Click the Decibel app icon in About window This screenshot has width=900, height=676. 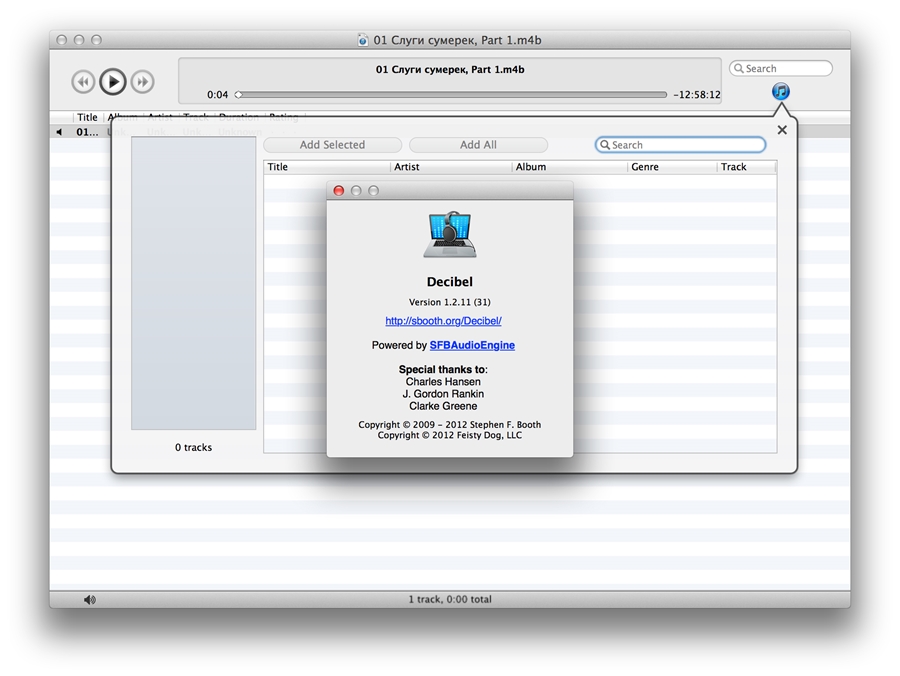tap(449, 236)
